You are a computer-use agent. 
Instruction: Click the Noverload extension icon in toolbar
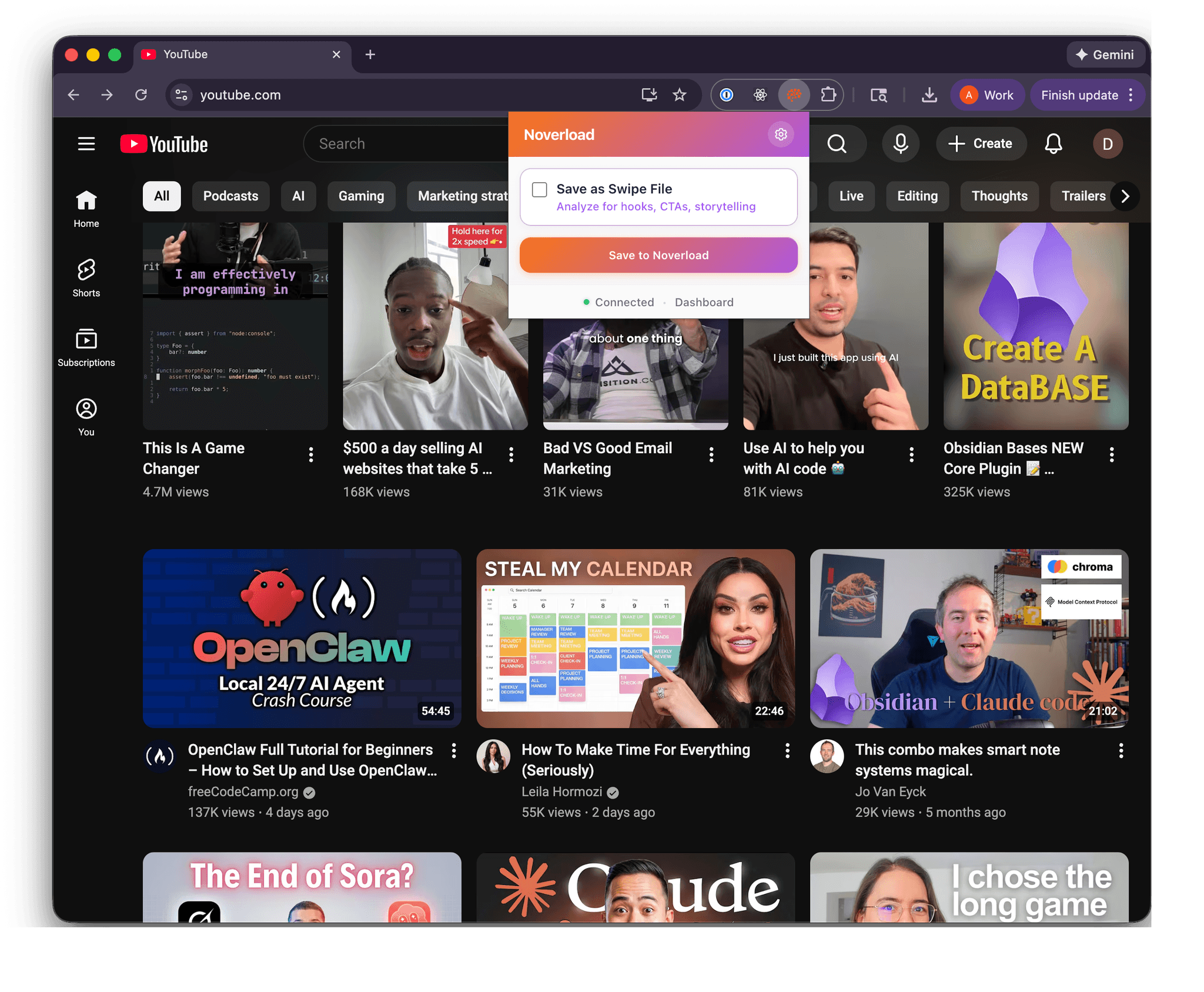[x=794, y=95]
